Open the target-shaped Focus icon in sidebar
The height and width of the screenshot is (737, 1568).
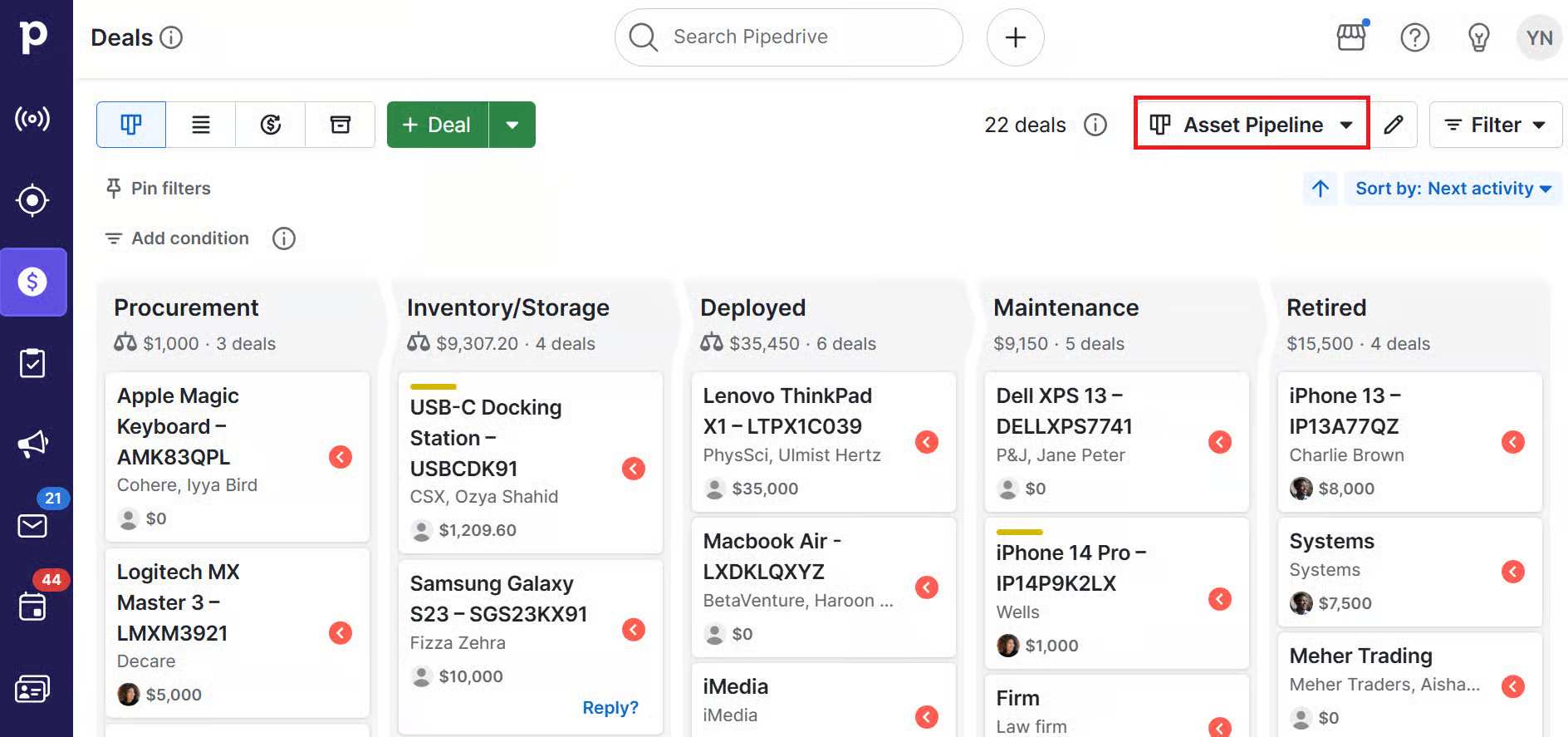(x=32, y=200)
